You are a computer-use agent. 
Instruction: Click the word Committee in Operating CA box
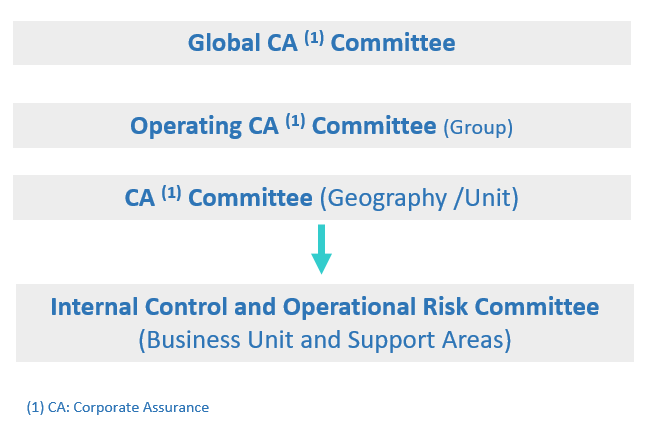pyautogui.click(x=374, y=126)
